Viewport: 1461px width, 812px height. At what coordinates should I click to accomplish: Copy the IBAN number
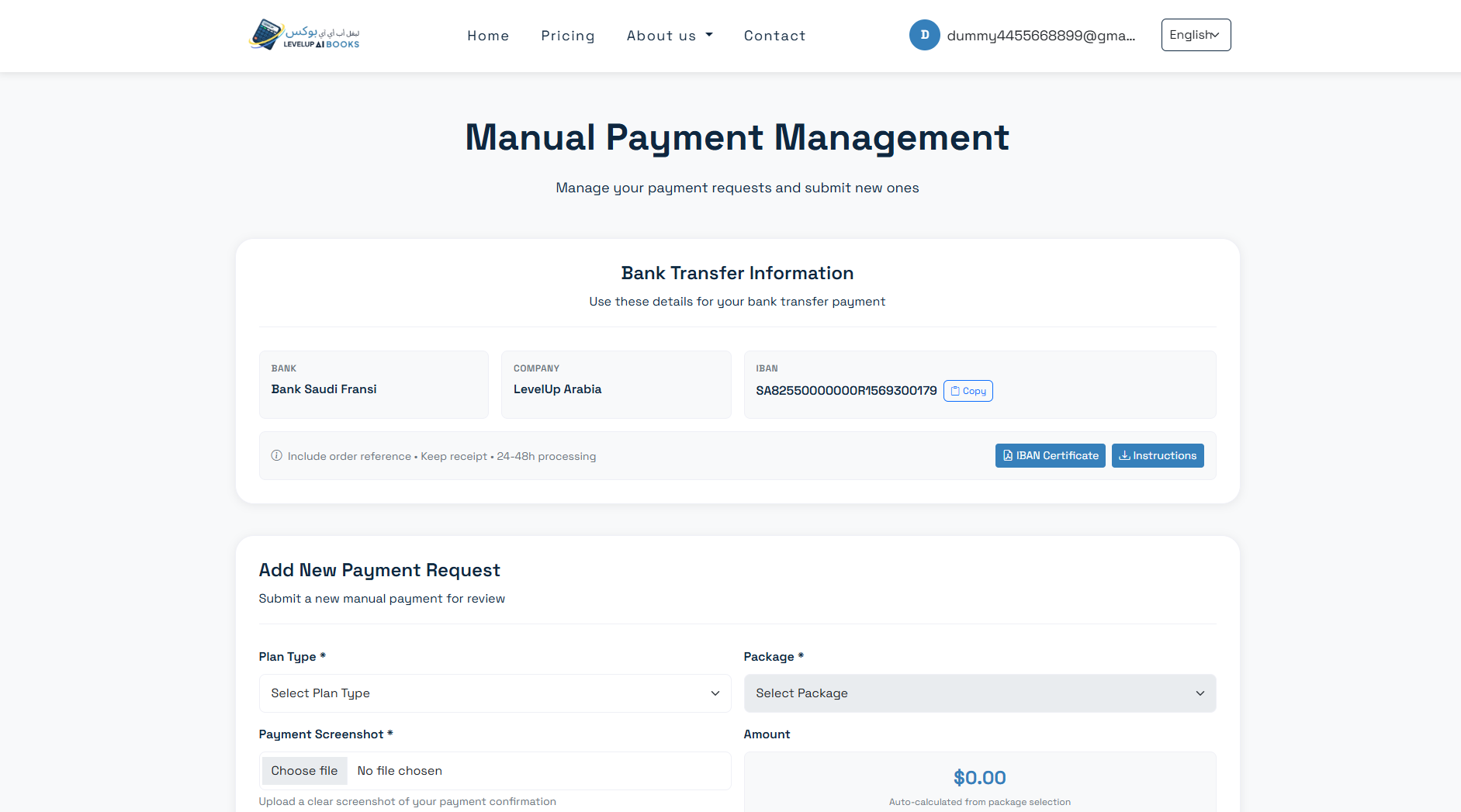pyautogui.click(x=968, y=391)
